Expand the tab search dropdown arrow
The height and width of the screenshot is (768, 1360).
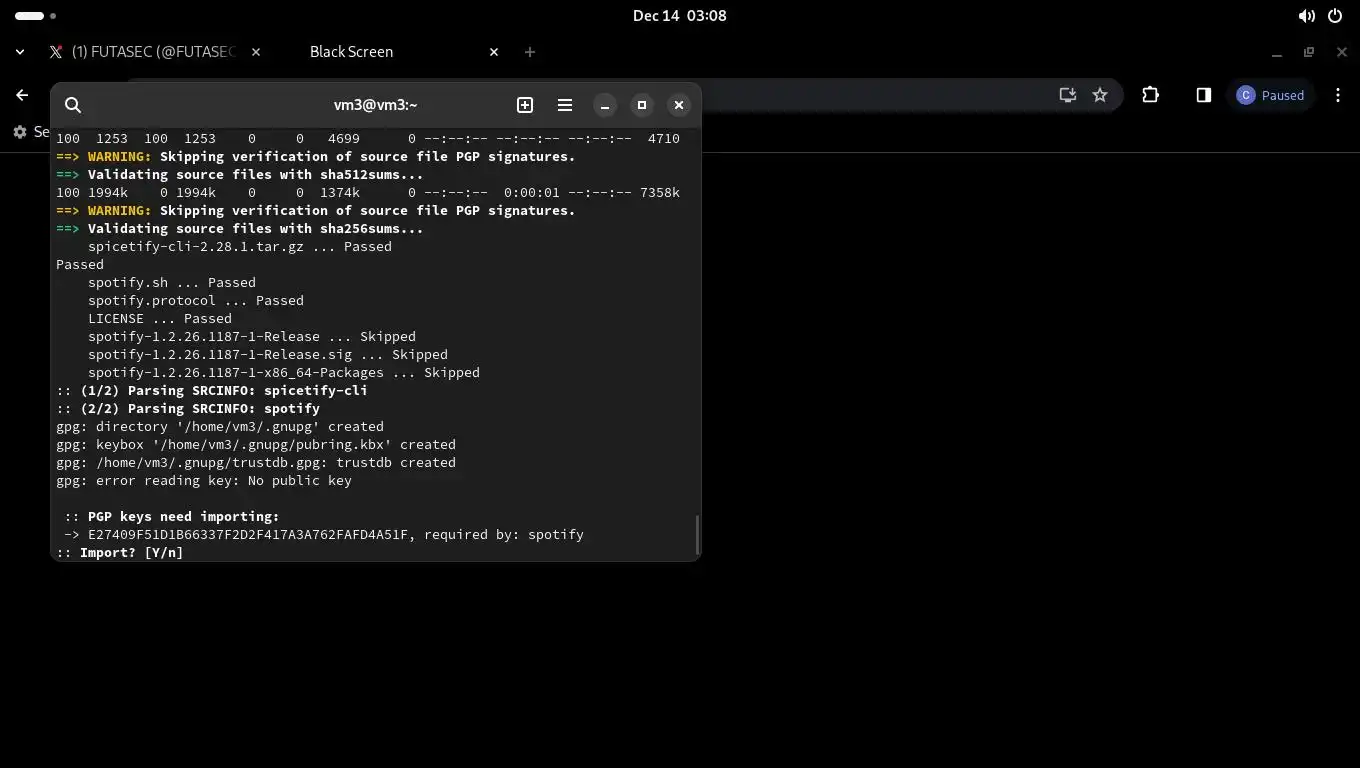(20, 52)
